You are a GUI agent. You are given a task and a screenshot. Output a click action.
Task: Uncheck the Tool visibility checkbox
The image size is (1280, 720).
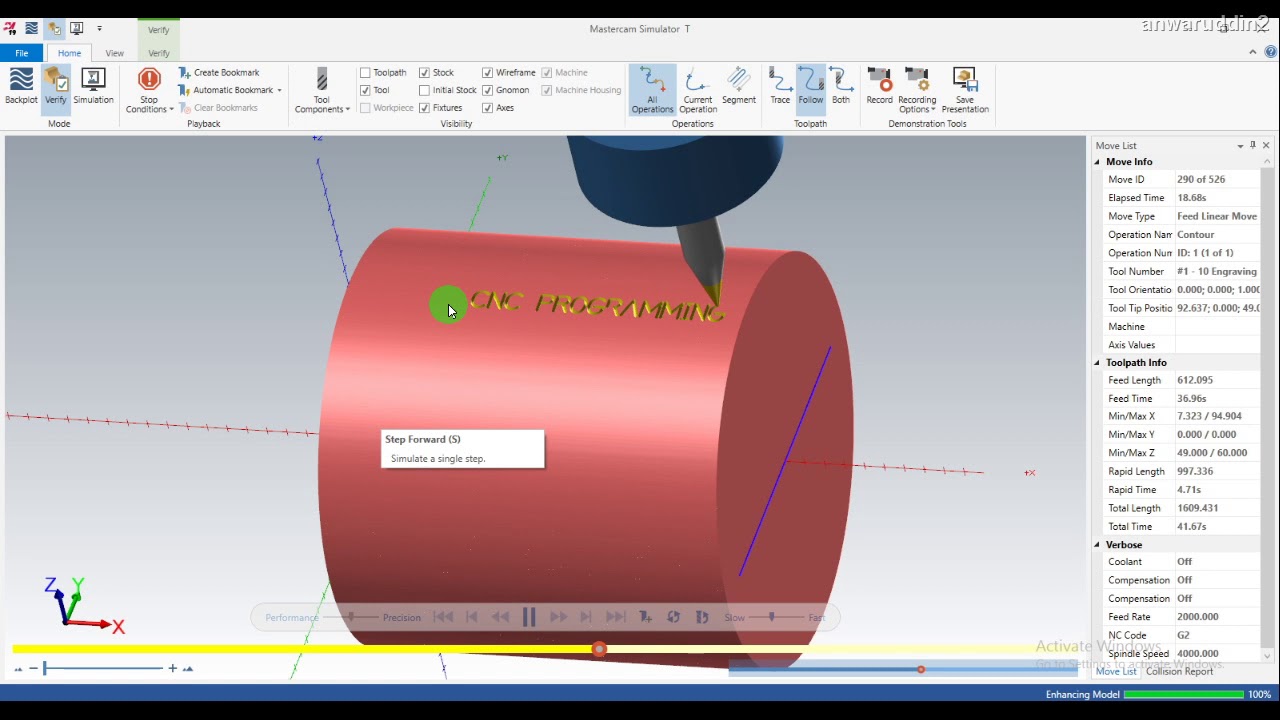pyautogui.click(x=366, y=90)
